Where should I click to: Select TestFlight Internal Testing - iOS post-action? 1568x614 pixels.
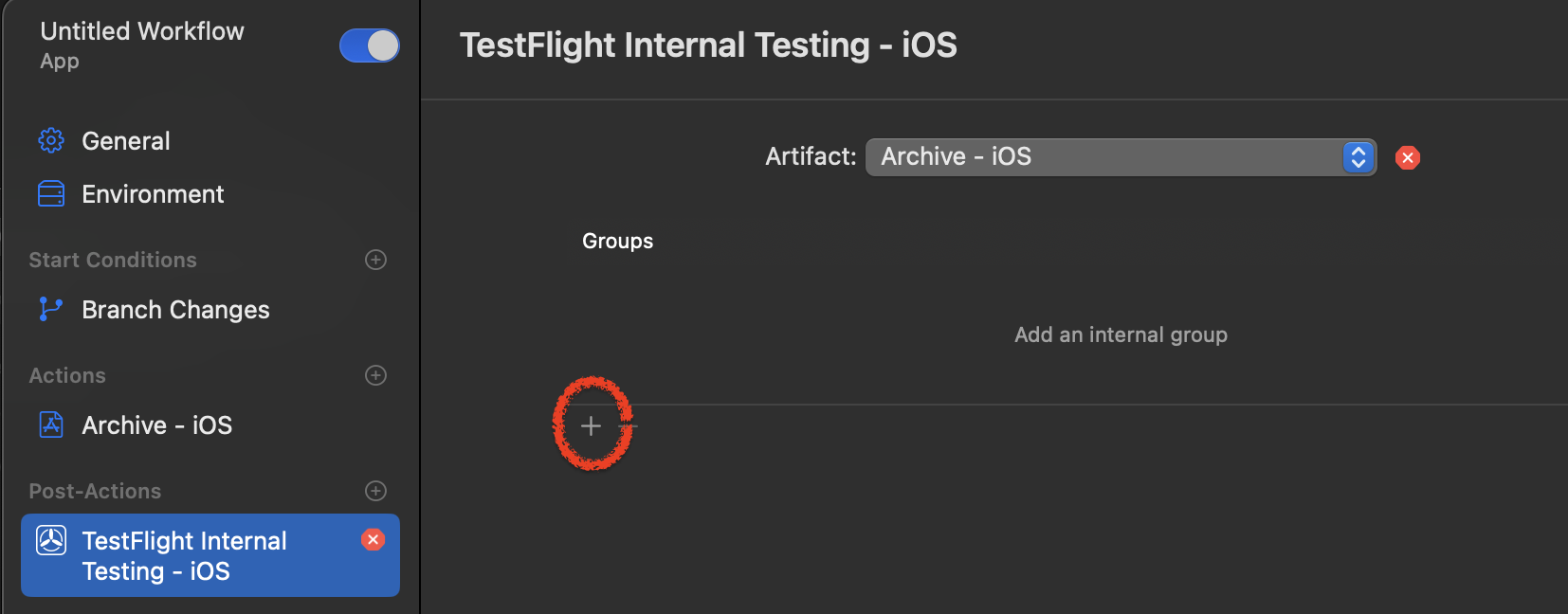(x=184, y=555)
